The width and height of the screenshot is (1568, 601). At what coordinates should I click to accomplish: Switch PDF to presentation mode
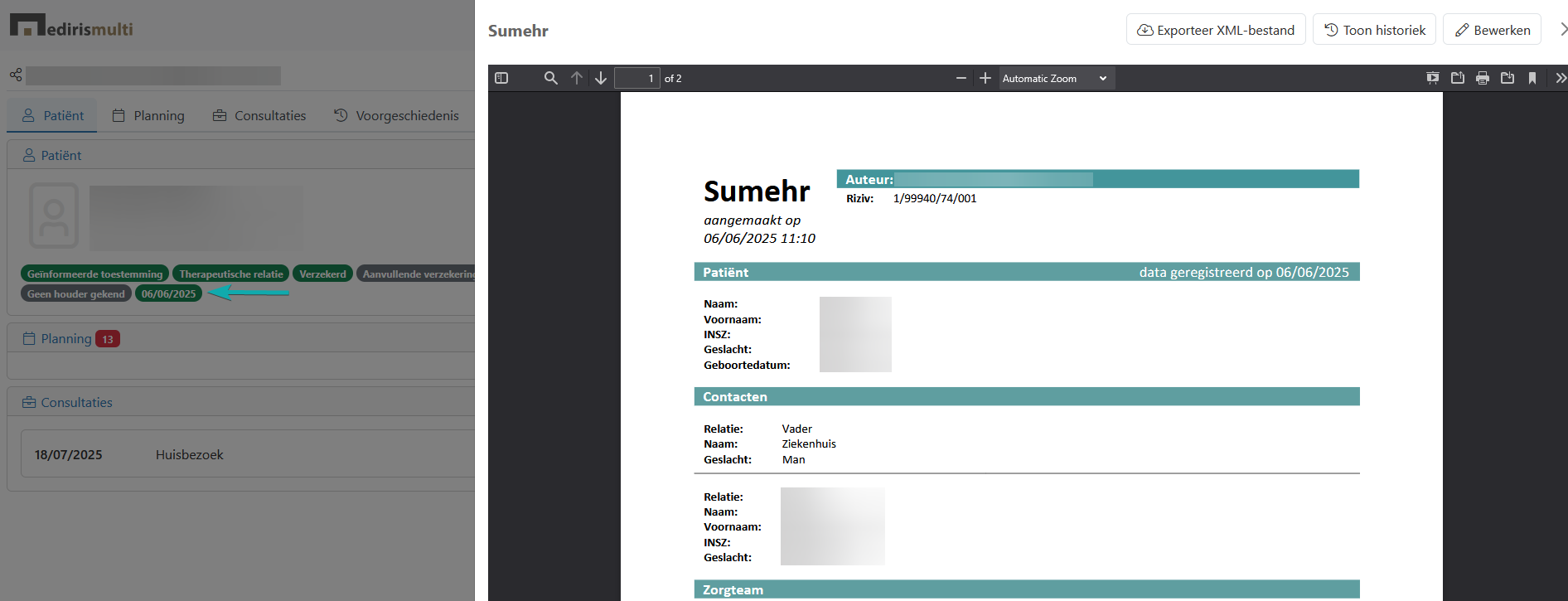pos(1433,78)
